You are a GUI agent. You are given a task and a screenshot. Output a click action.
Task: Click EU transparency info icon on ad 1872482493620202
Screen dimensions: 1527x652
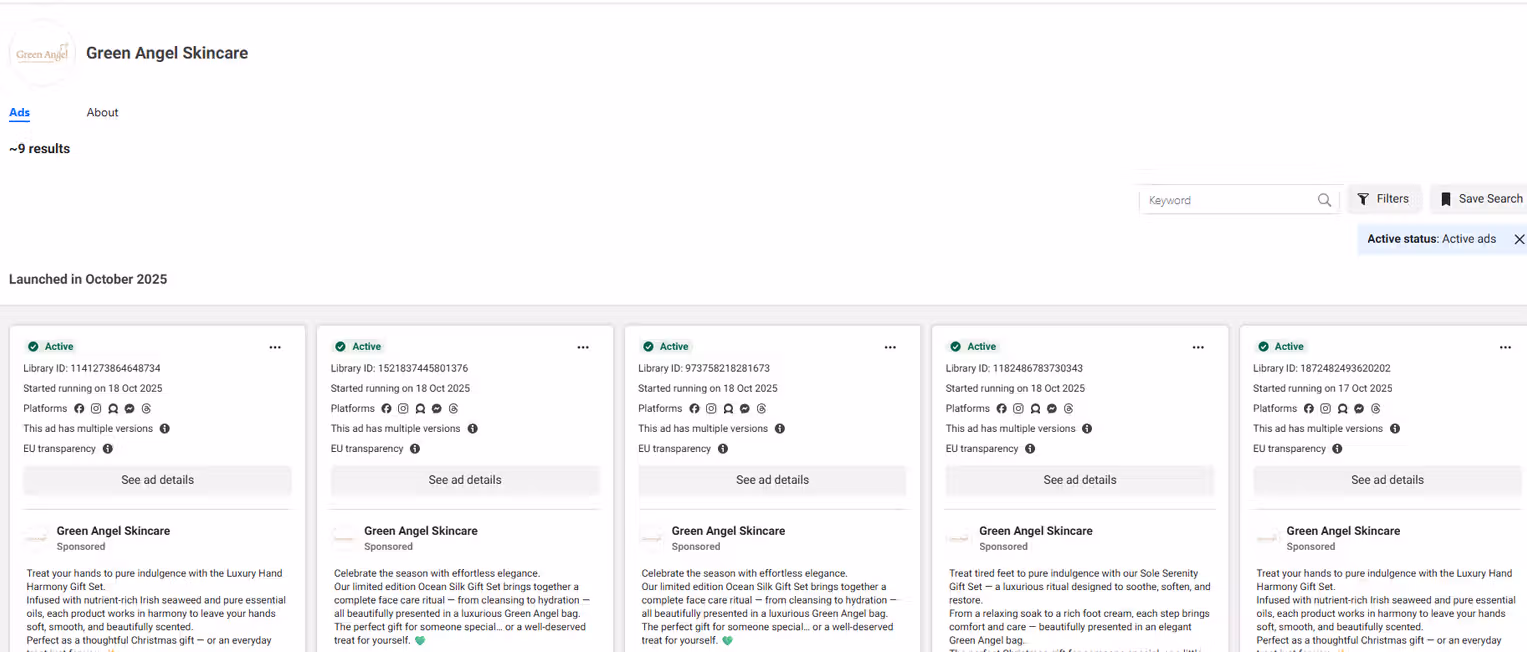[x=1338, y=449]
